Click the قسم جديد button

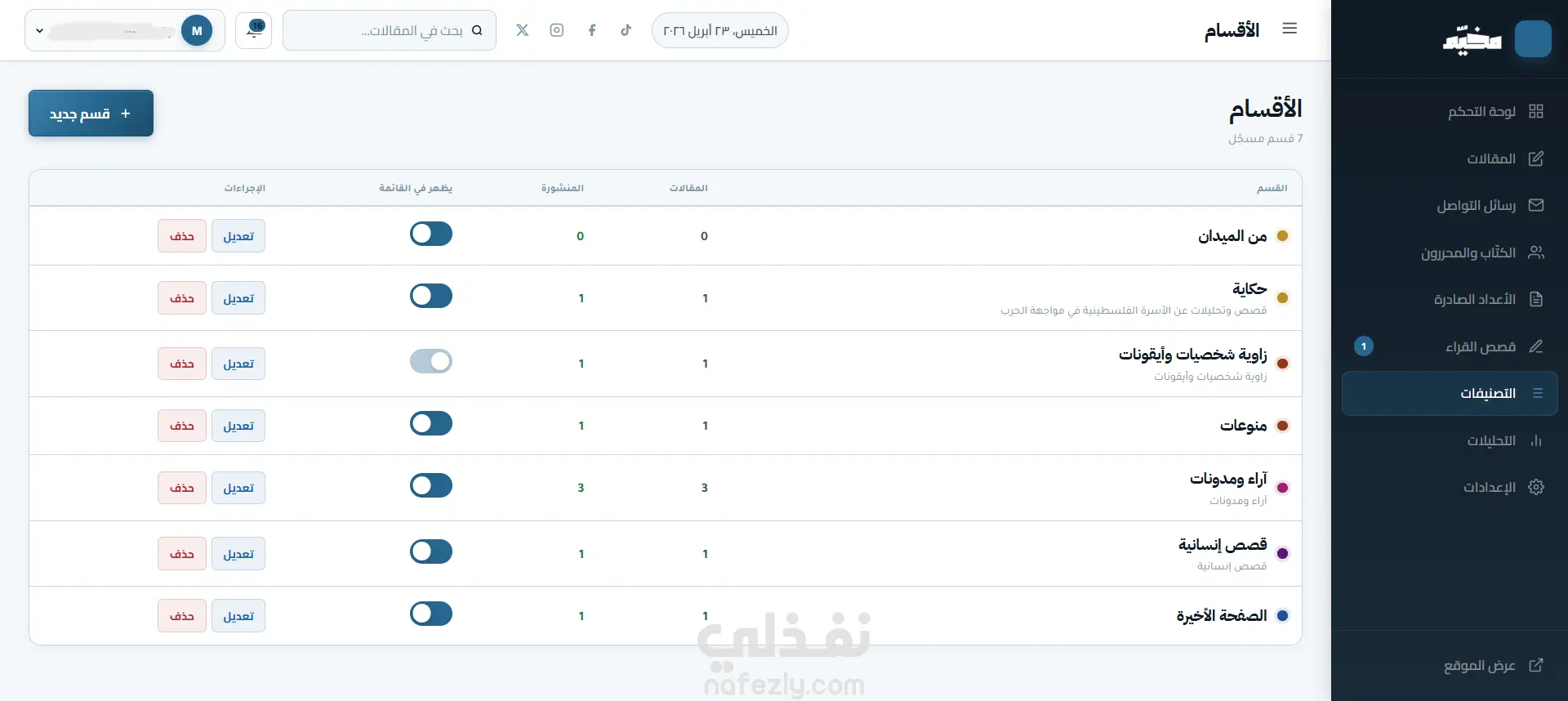[91, 114]
